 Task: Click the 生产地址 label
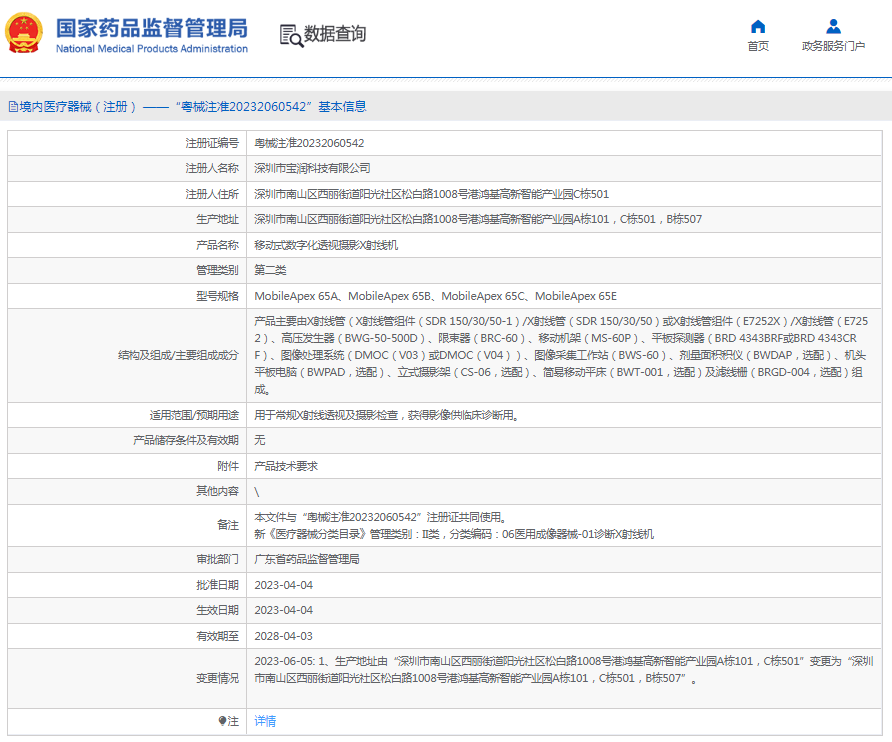click(217, 219)
